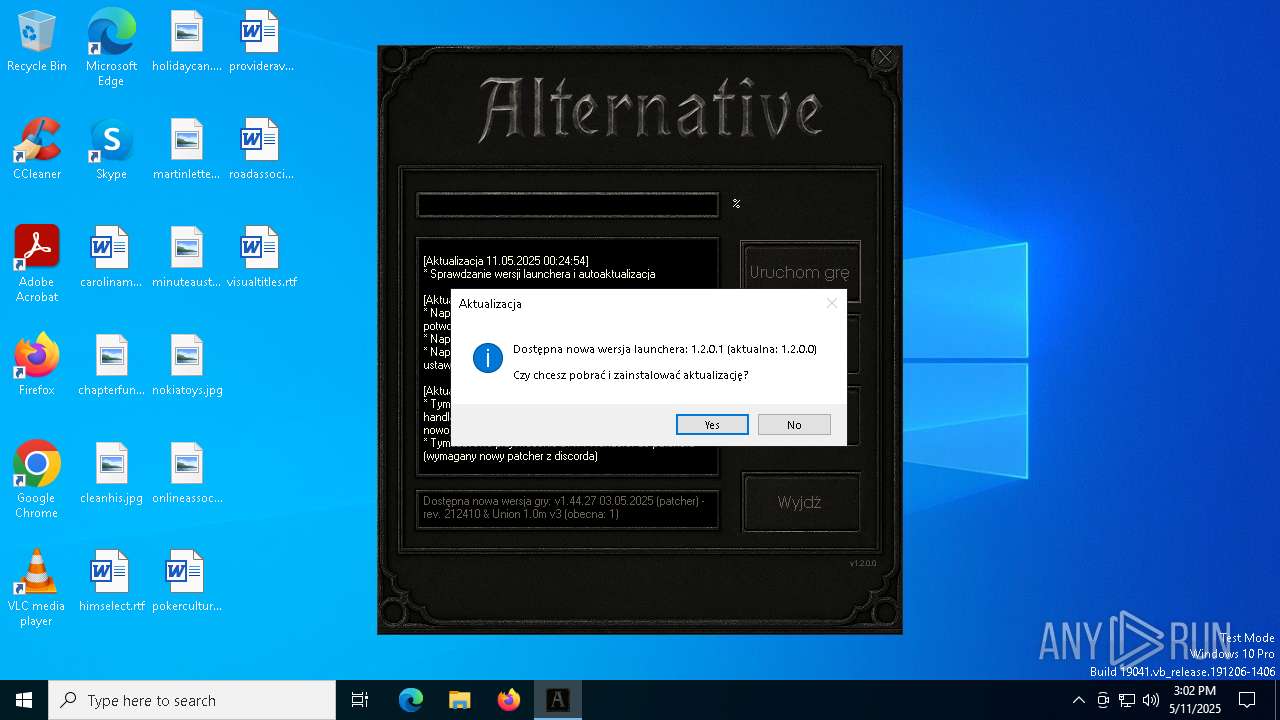
Task: Open Adobe Acrobat desktop shortcut
Action: [37, 264]
